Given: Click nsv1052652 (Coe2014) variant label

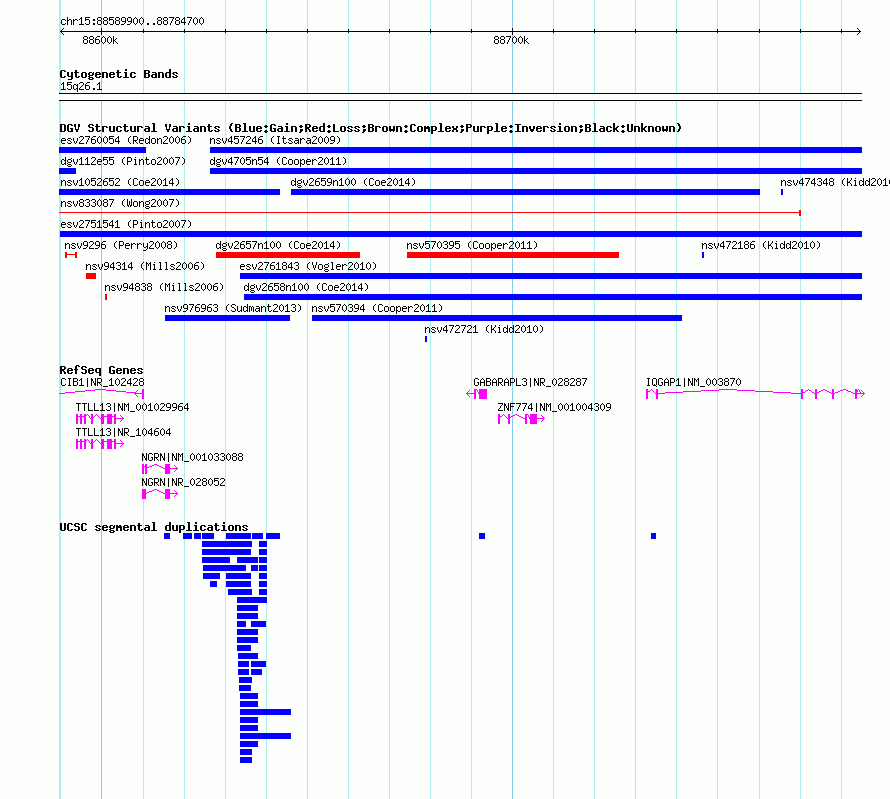Looking at the screenshot, I should pos(120,182).
